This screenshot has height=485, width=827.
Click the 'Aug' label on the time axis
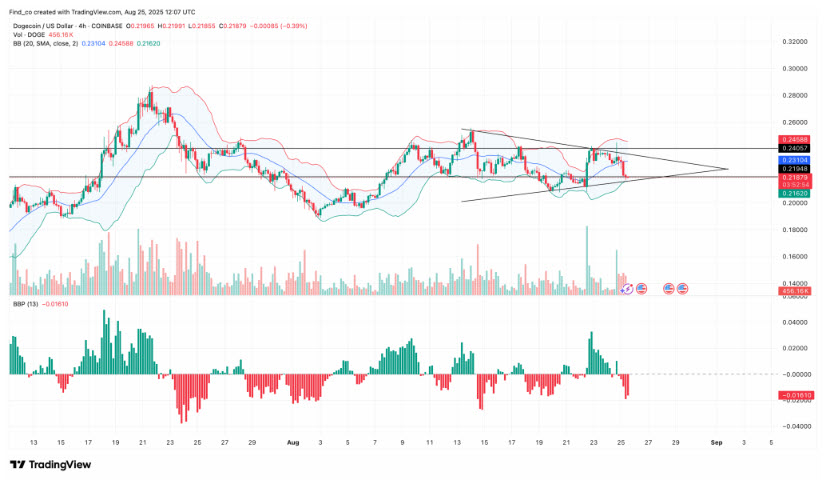point(293,443)
